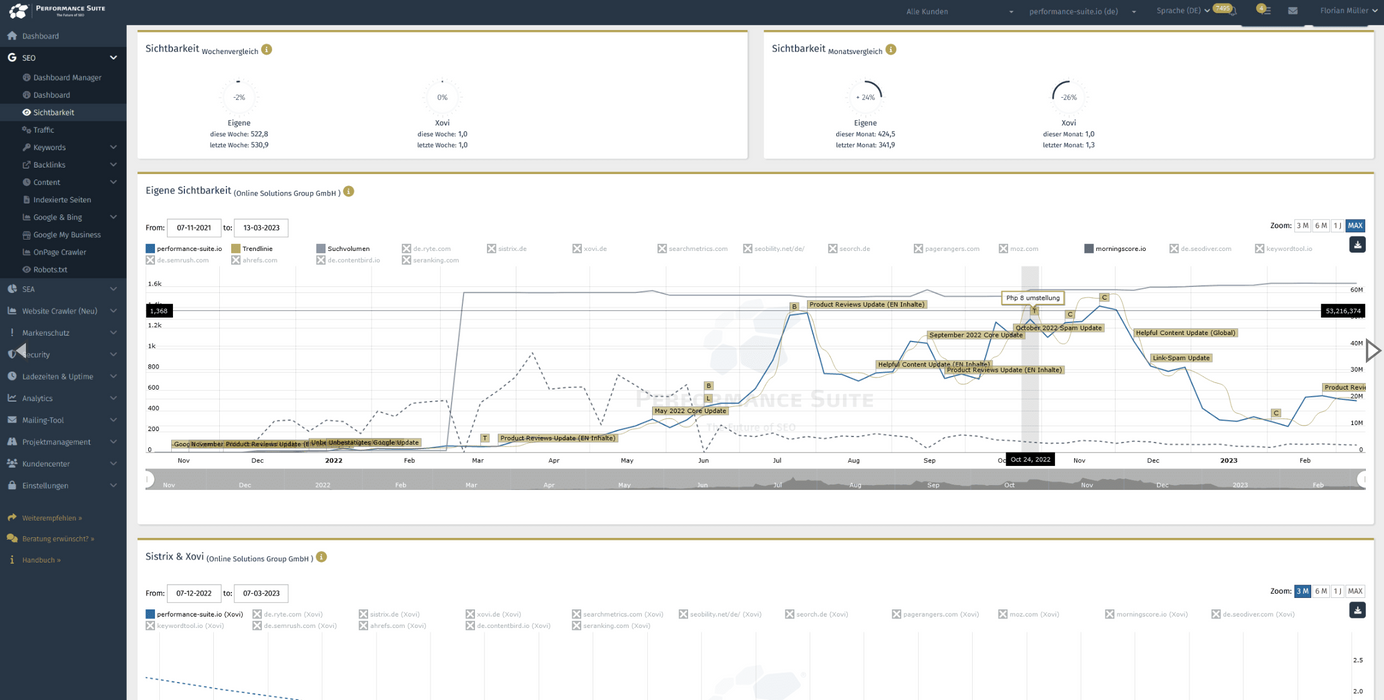Screen dimensions: 1384x700
Task: Download the Eigene Sichtbarkeit chart
Action: [x=1357, y=245]
